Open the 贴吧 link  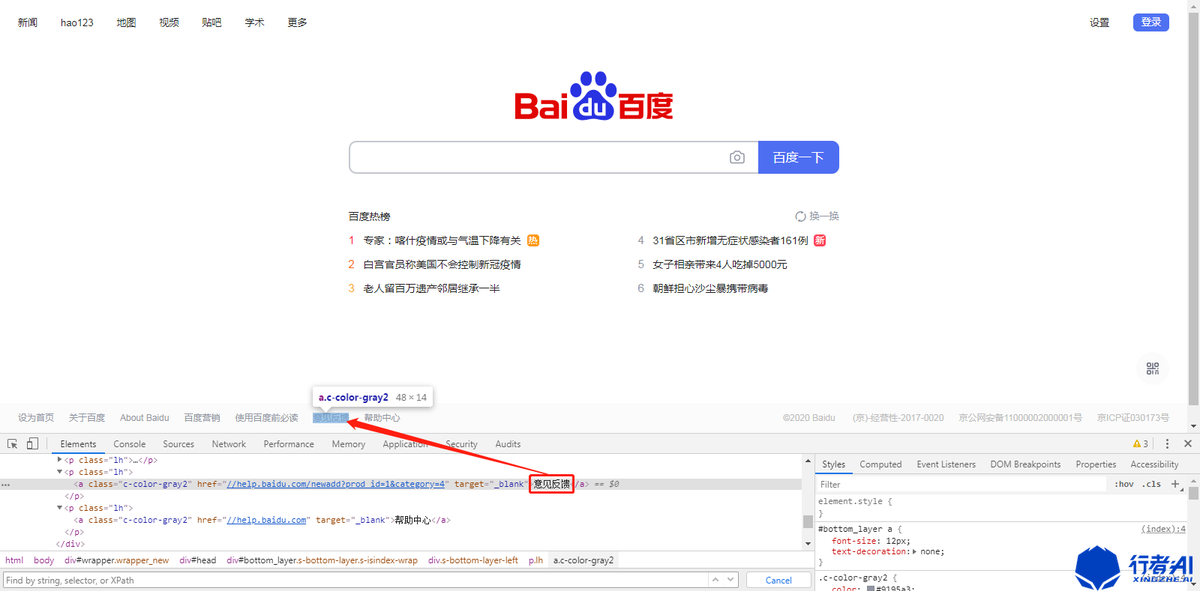pyautogui.click(x=211, y=22)
